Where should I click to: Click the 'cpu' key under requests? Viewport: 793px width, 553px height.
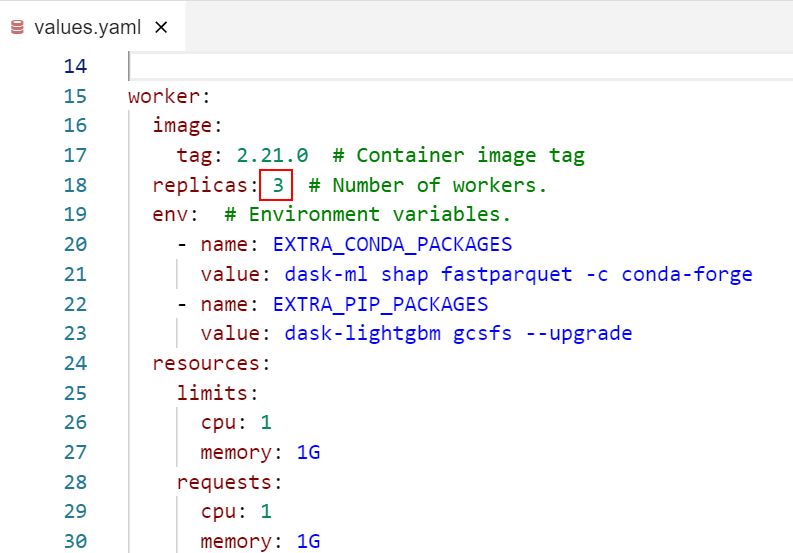(x=218, y=512)
